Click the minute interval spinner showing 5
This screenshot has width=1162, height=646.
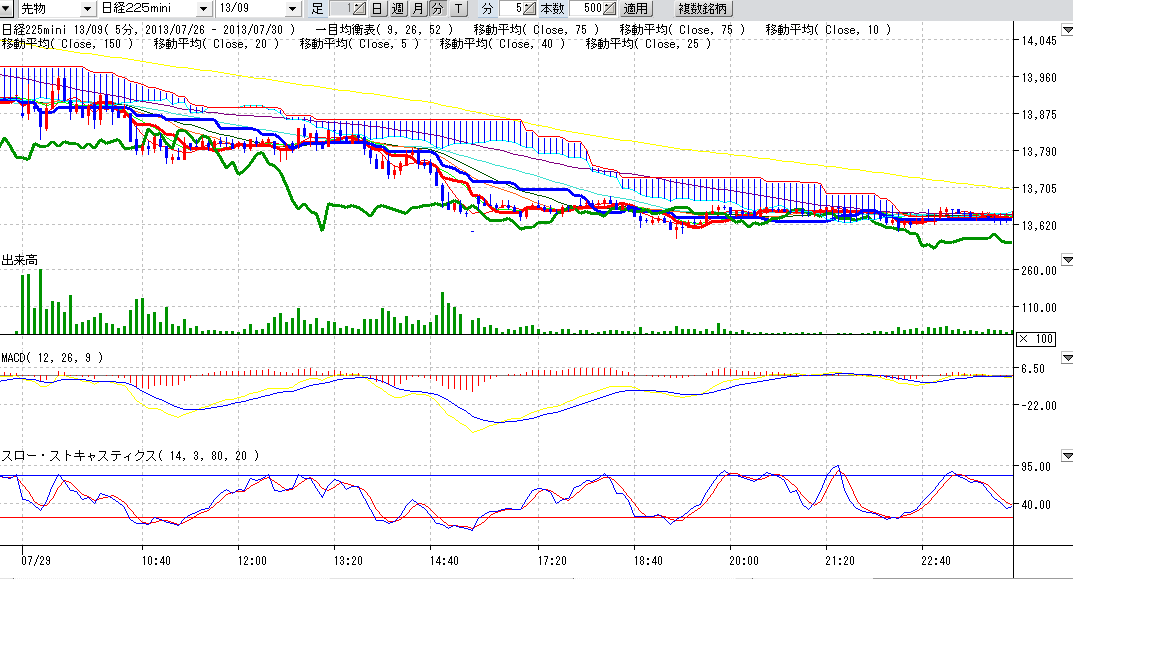(529, 9)
